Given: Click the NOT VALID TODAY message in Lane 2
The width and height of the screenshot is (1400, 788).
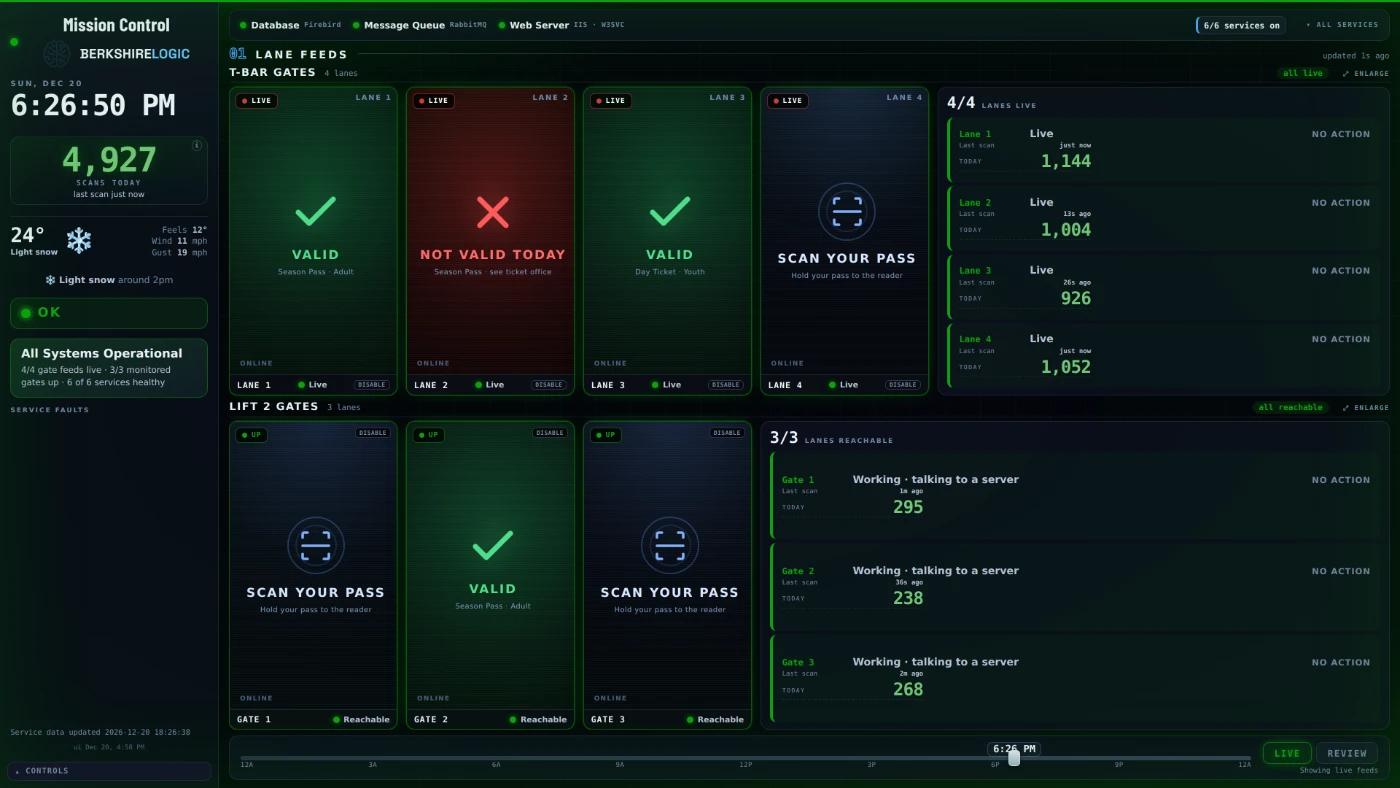Looking at the screenshot, I should 492,255.
